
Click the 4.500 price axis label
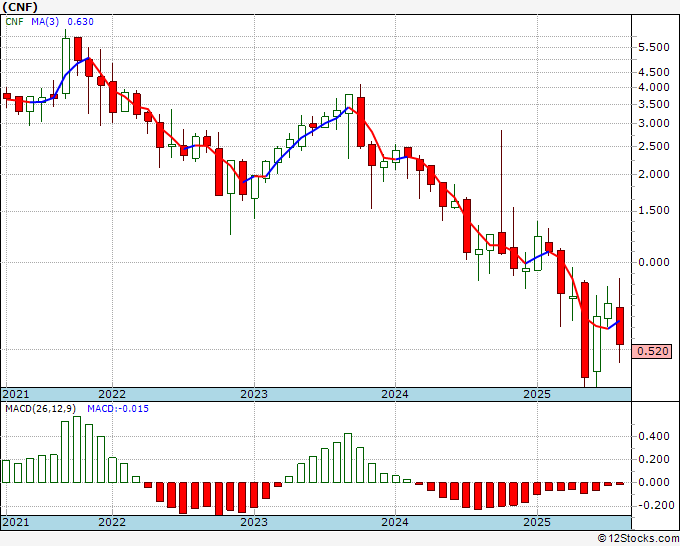(654, 72)
